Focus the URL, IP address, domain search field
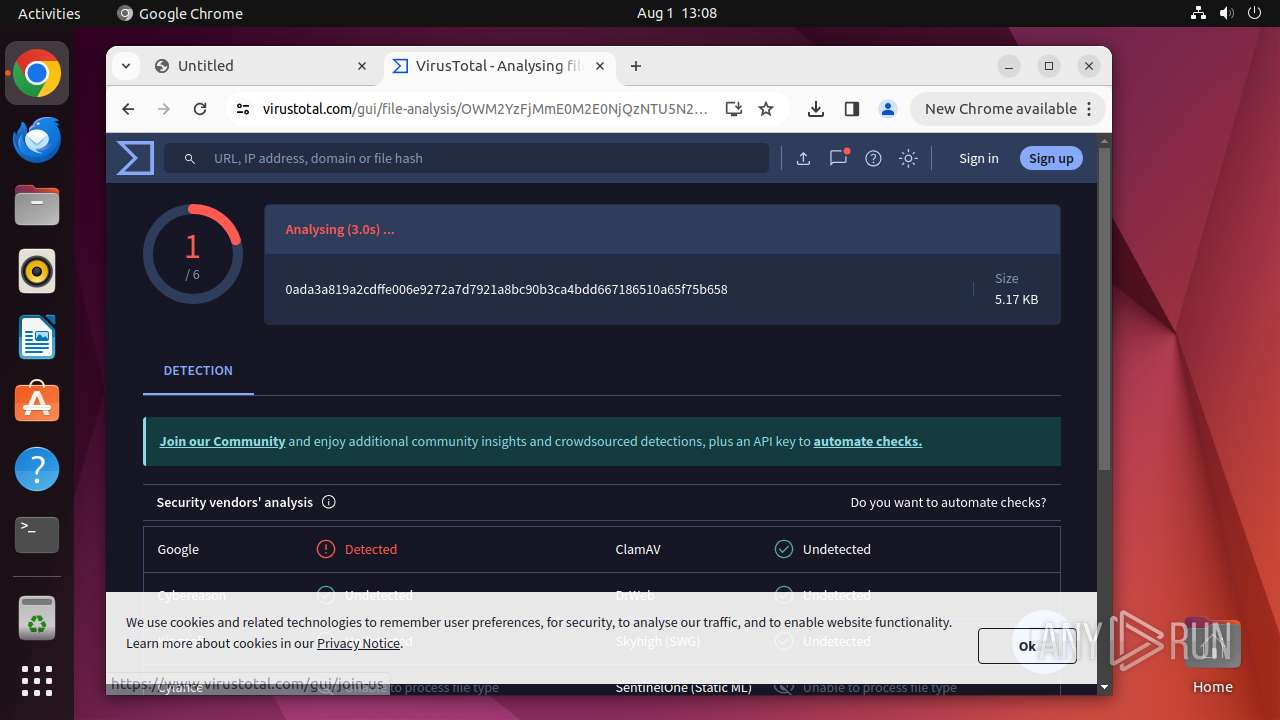 467,158
